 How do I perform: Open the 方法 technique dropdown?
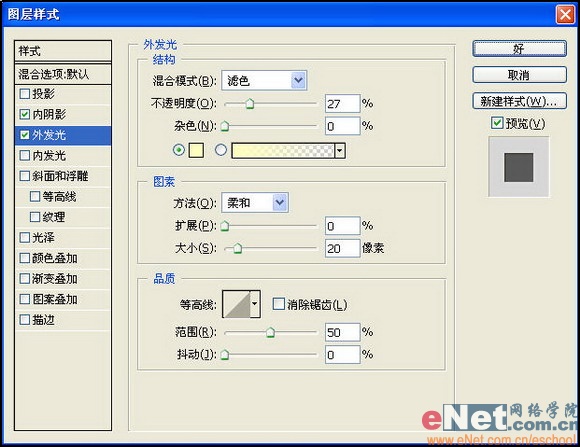pyautogui.click(x=255, y=202)
